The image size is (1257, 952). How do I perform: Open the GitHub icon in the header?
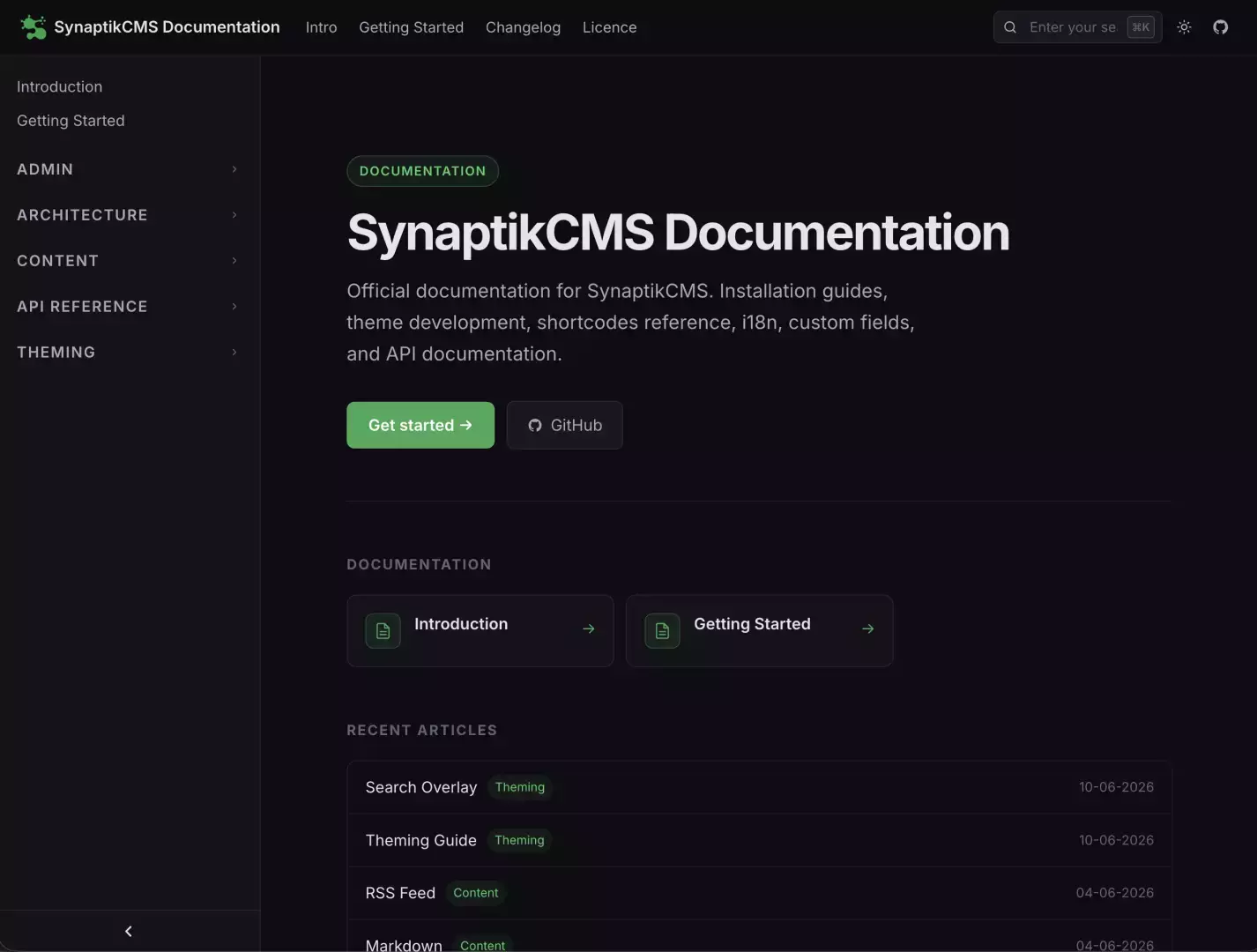pyautogui.click(x=1220, y=27)
